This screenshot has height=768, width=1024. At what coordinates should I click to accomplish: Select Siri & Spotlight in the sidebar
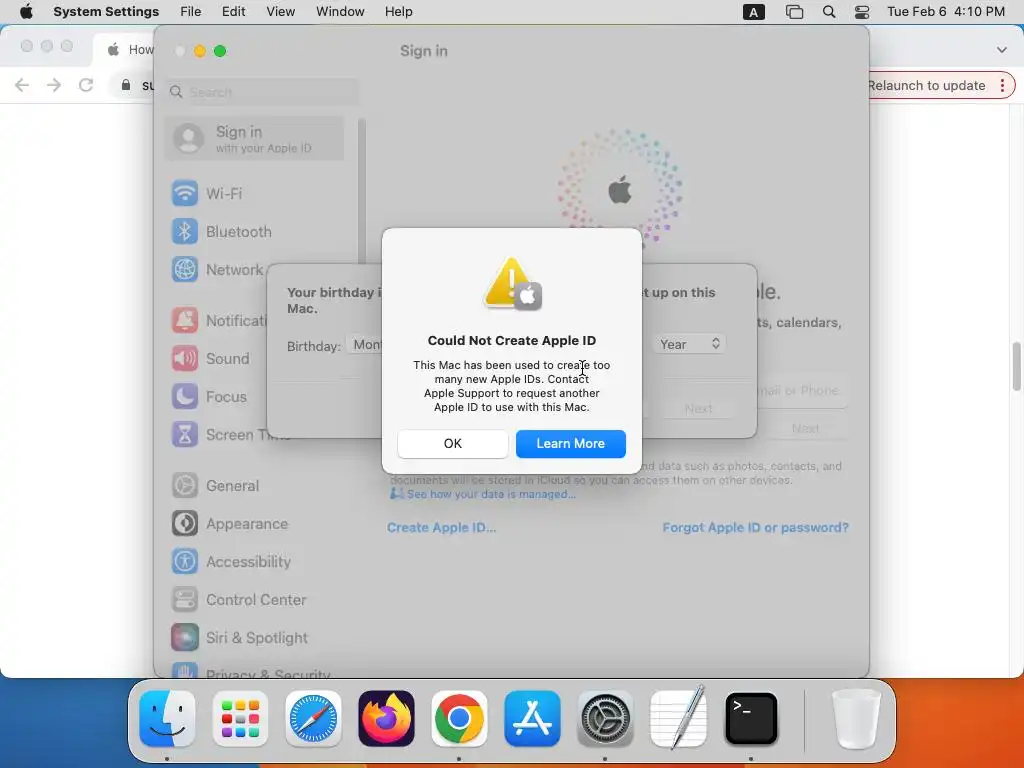pyautogui.click(x=255, y=637)
